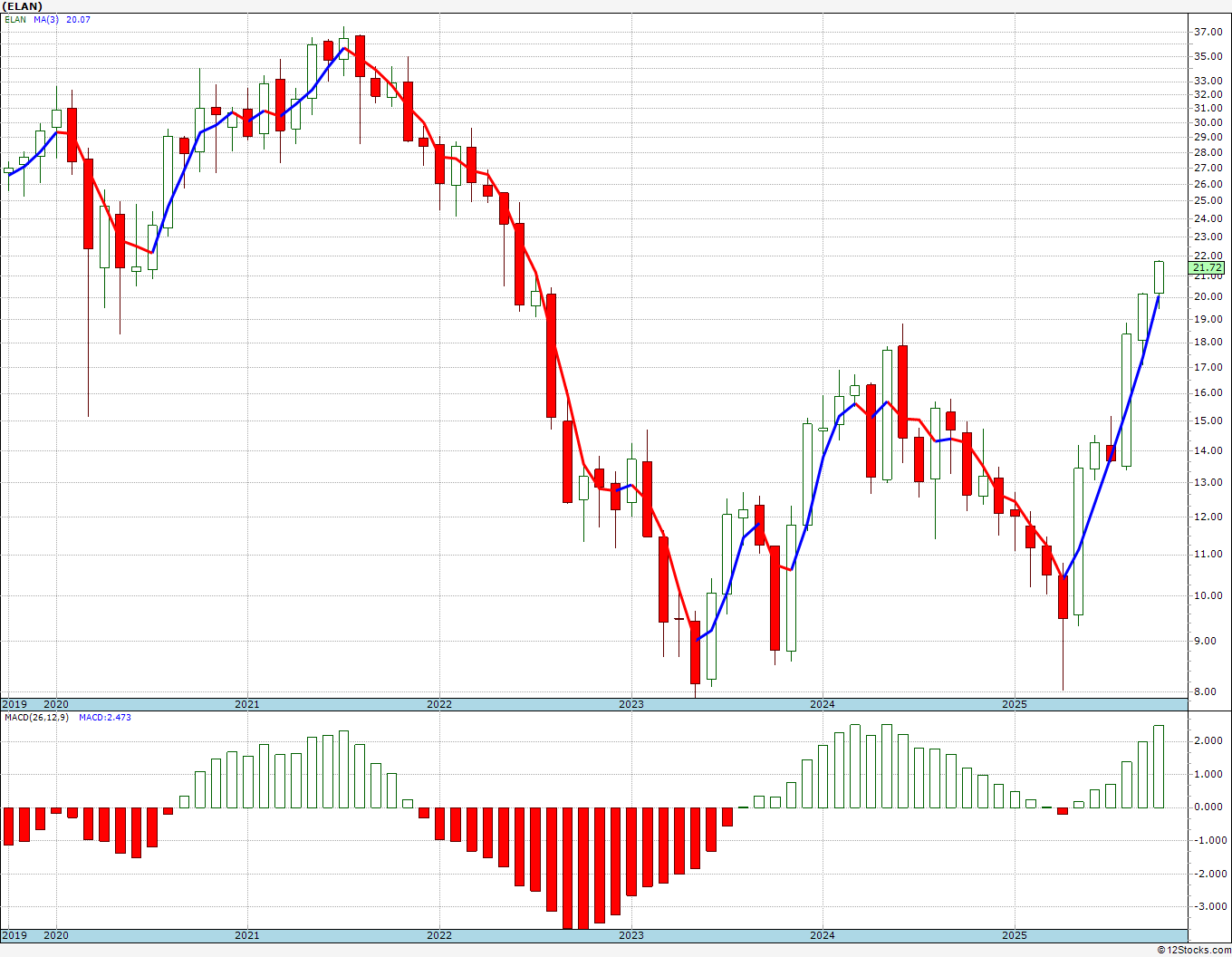Select the 2023 marker on price timeline
The image size is (1232, 957).
630,704
